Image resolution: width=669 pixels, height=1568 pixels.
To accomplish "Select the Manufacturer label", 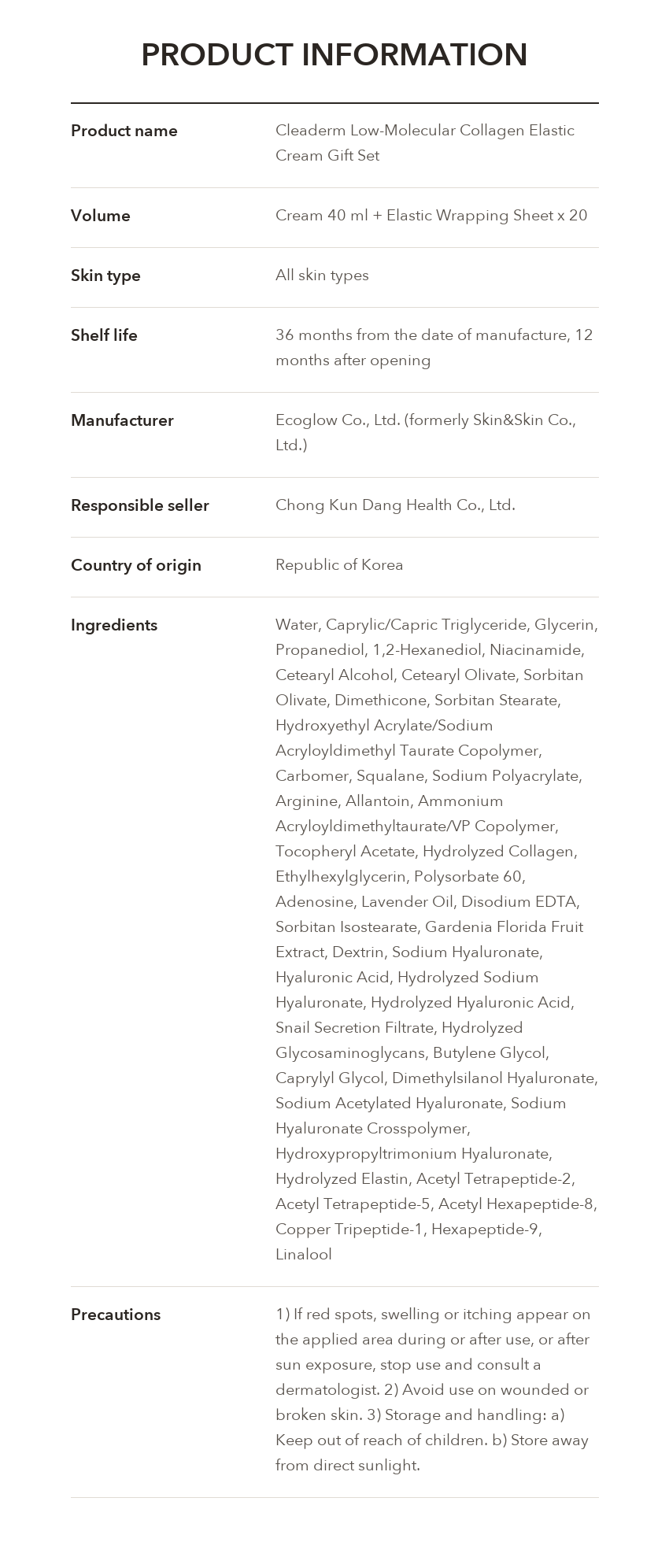I will point(122,420).
